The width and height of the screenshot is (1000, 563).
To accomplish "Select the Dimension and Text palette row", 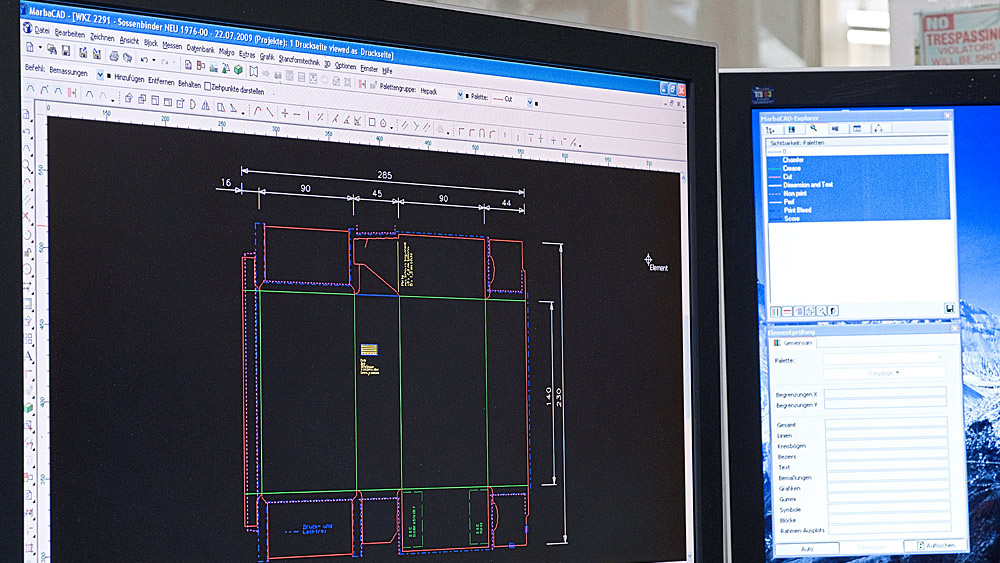I will [x=858, y=184].
